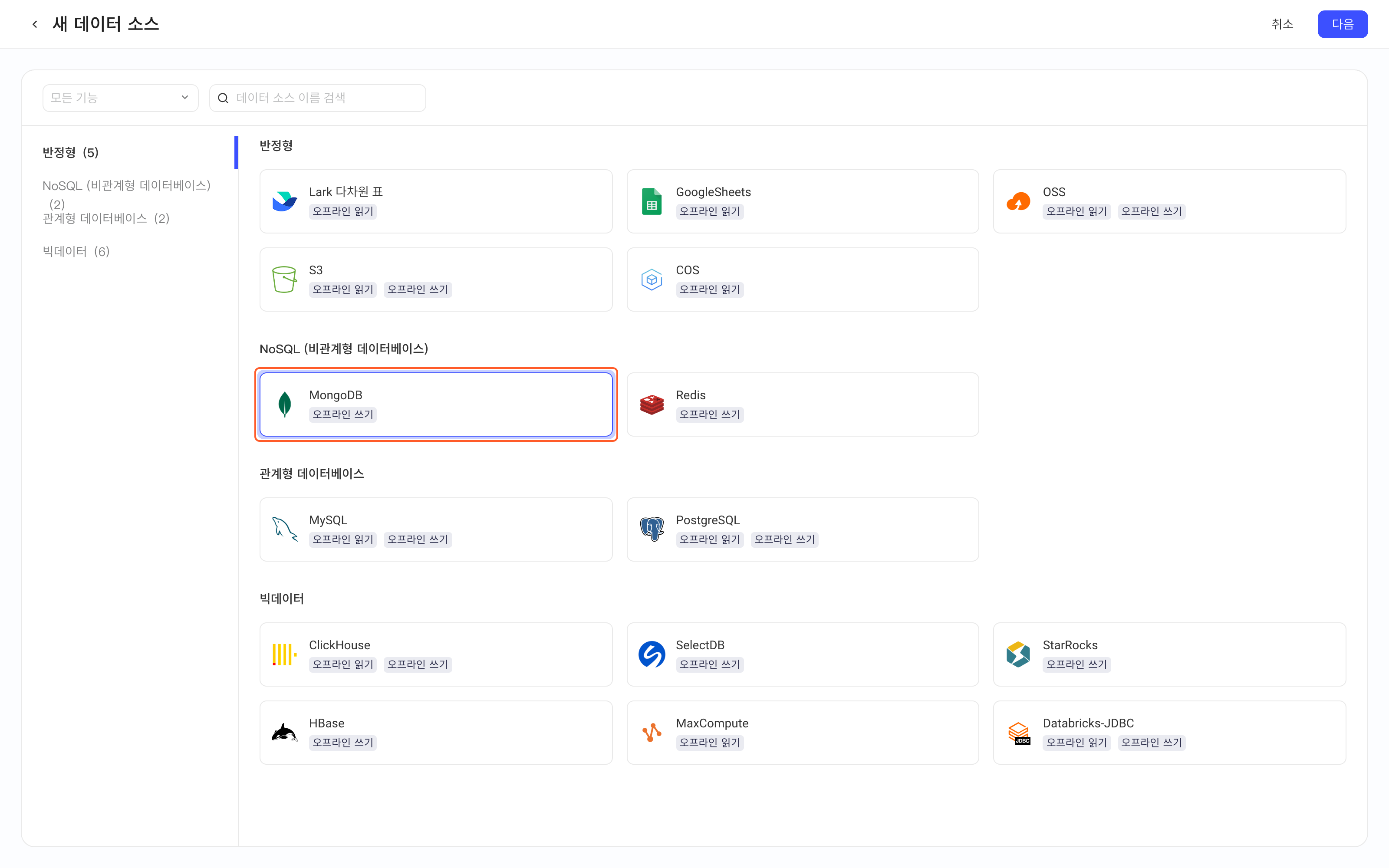Click the MySQL dolphin icon
This screenshot has height=868, width=1389.
(284, 529)
